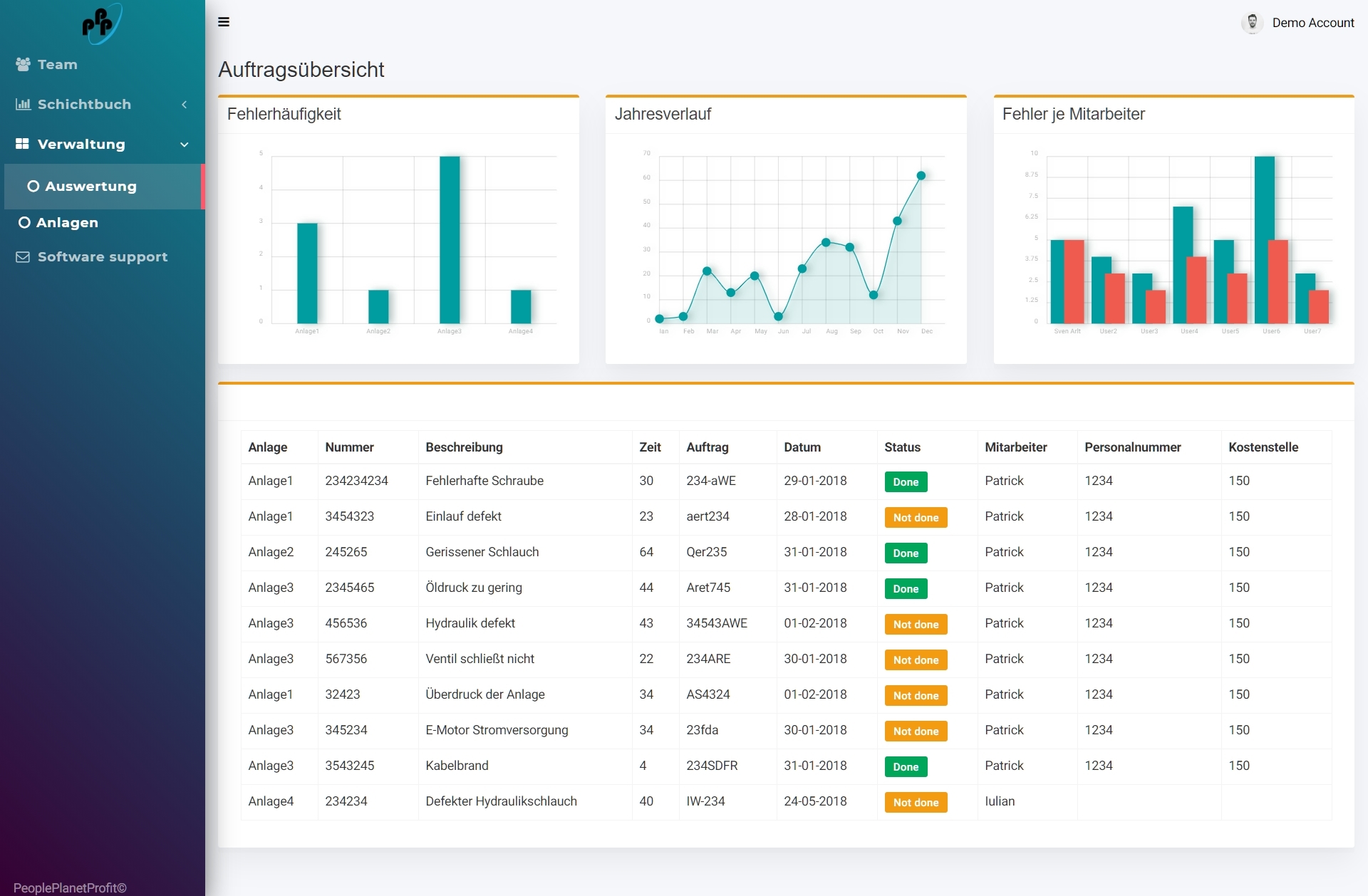Expand the Schichtbuch submenu chevron
The height and width of the screenshot is (896, 1368).
pos(184,105)
